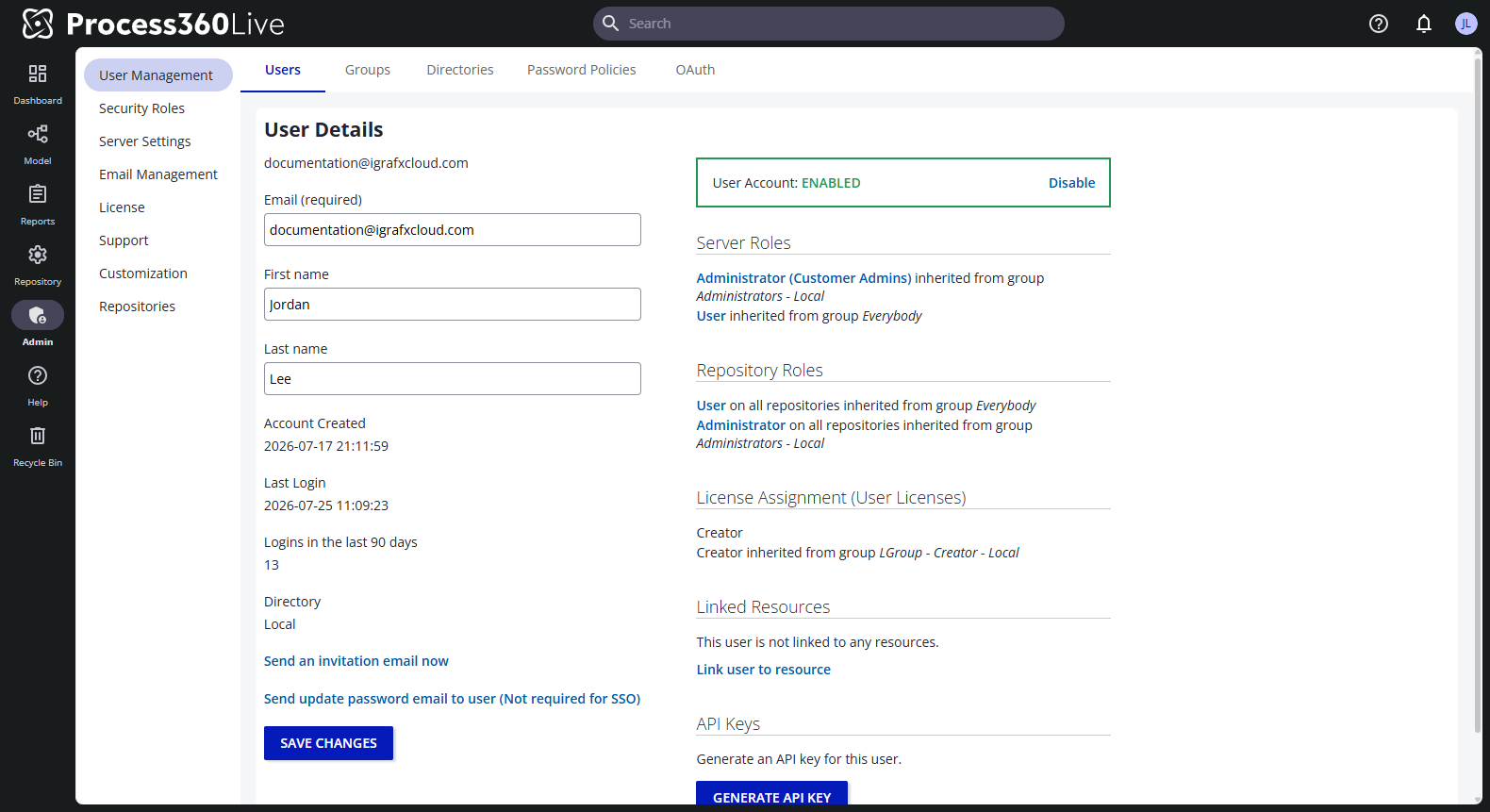Open the Model section icon

pos(38,134)
